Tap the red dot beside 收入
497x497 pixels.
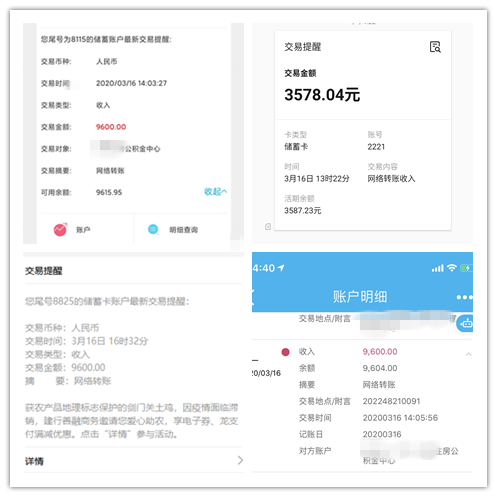285,352
